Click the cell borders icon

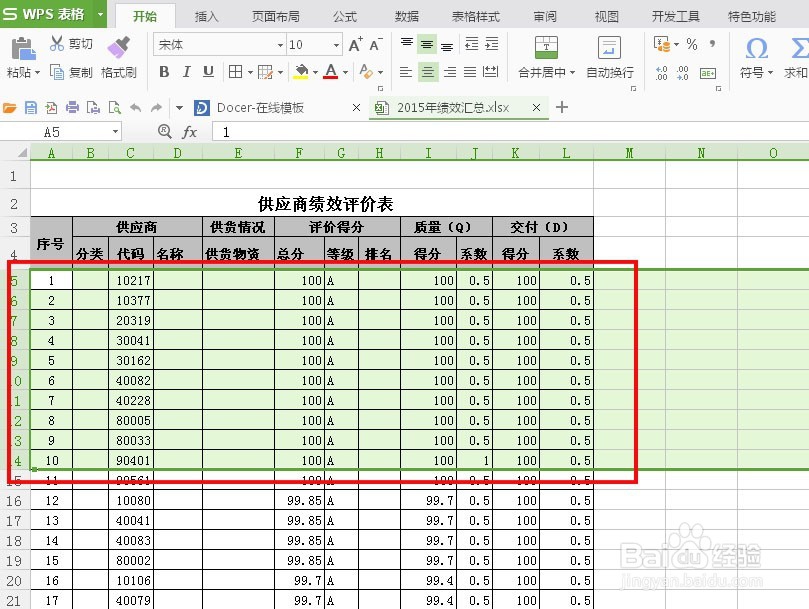tap(235, 72)
